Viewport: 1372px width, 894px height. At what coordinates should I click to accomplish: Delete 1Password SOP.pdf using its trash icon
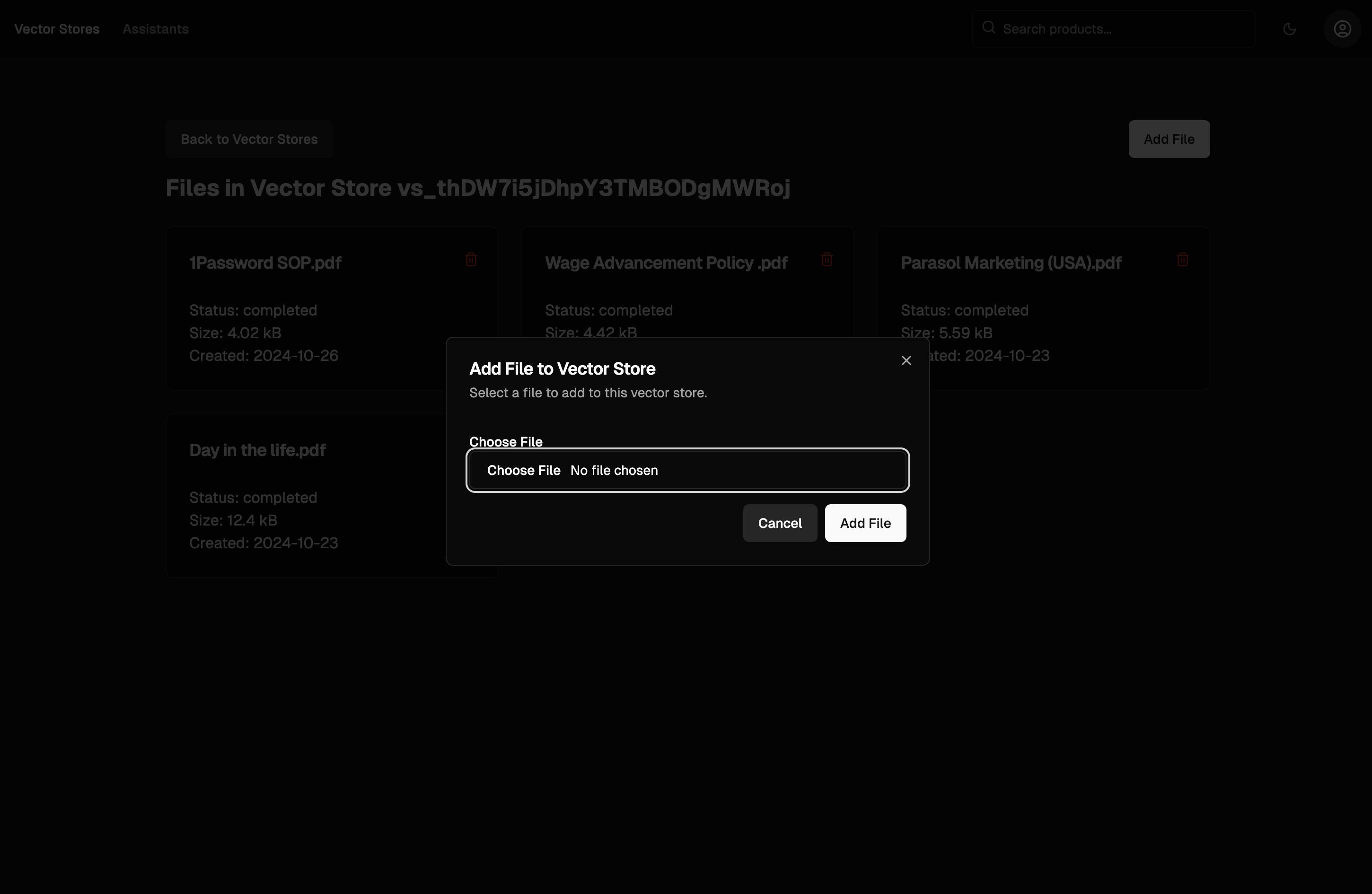point(470,260)
